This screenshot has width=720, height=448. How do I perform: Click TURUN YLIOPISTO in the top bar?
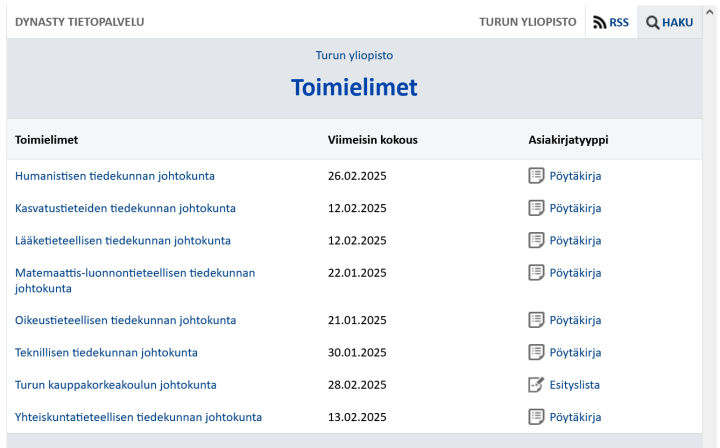pos(527,22)
